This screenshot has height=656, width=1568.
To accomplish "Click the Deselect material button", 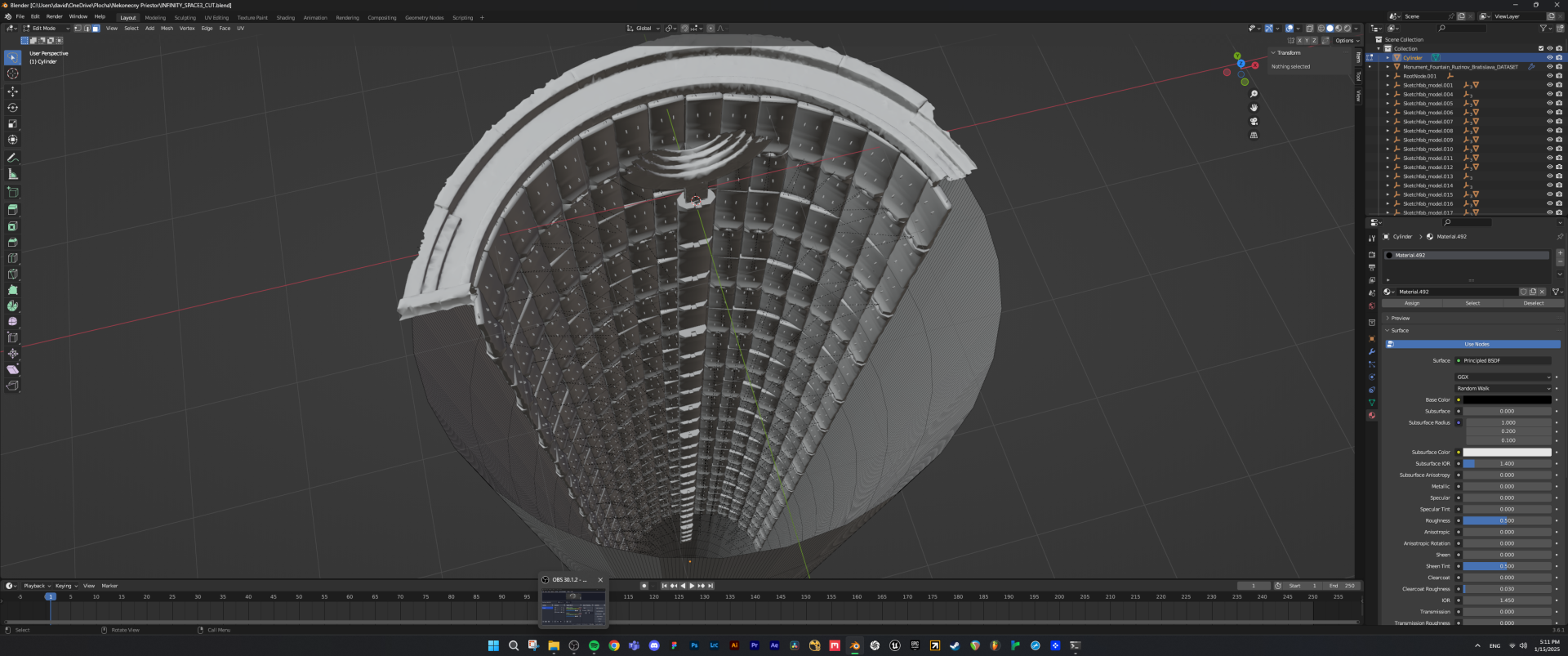I will click(1533, 303).
